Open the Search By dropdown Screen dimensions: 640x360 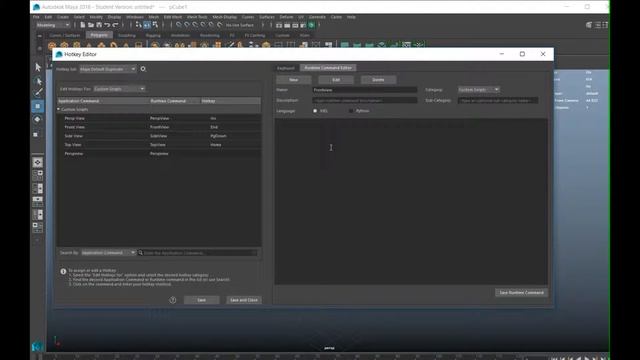pos(108,253)
